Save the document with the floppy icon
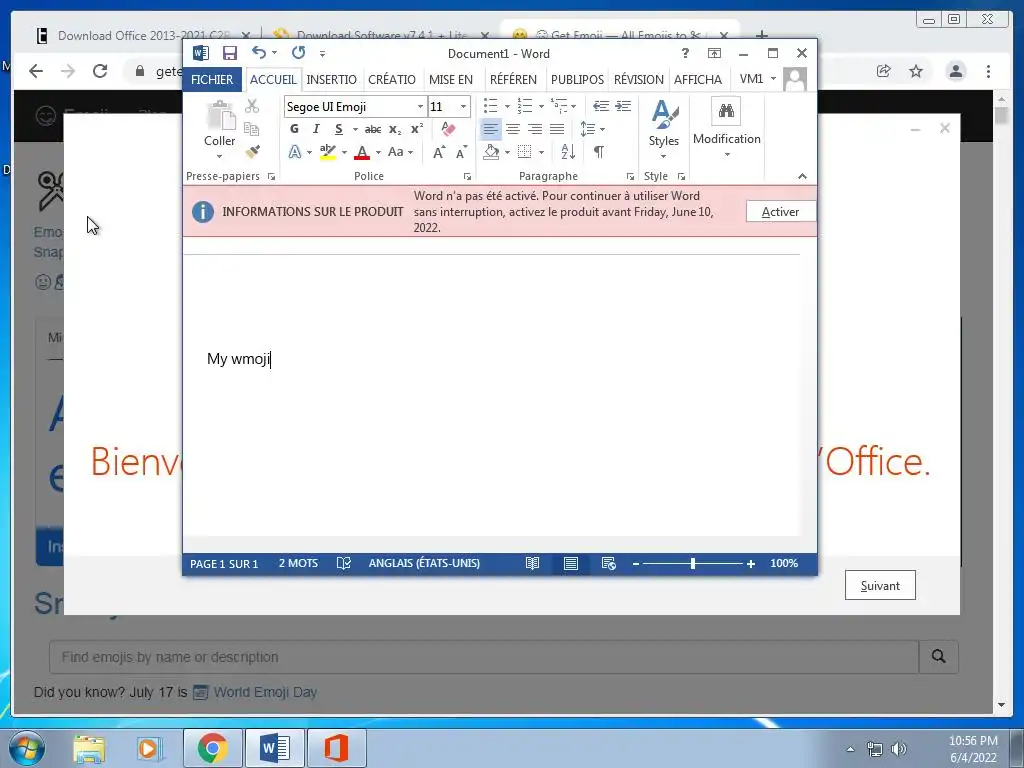The width and height of the screenshot is (1024, 768). click(x=229, y=54)
